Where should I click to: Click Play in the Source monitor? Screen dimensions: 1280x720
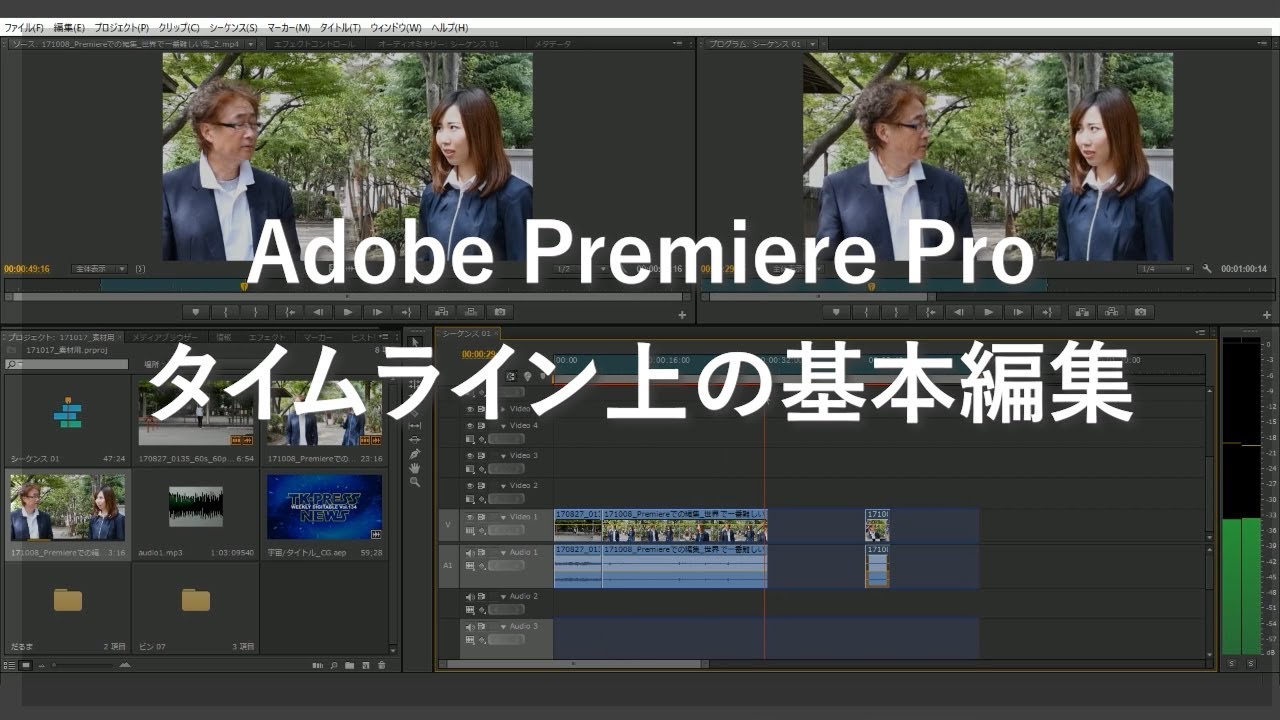[x=347, y=312]
